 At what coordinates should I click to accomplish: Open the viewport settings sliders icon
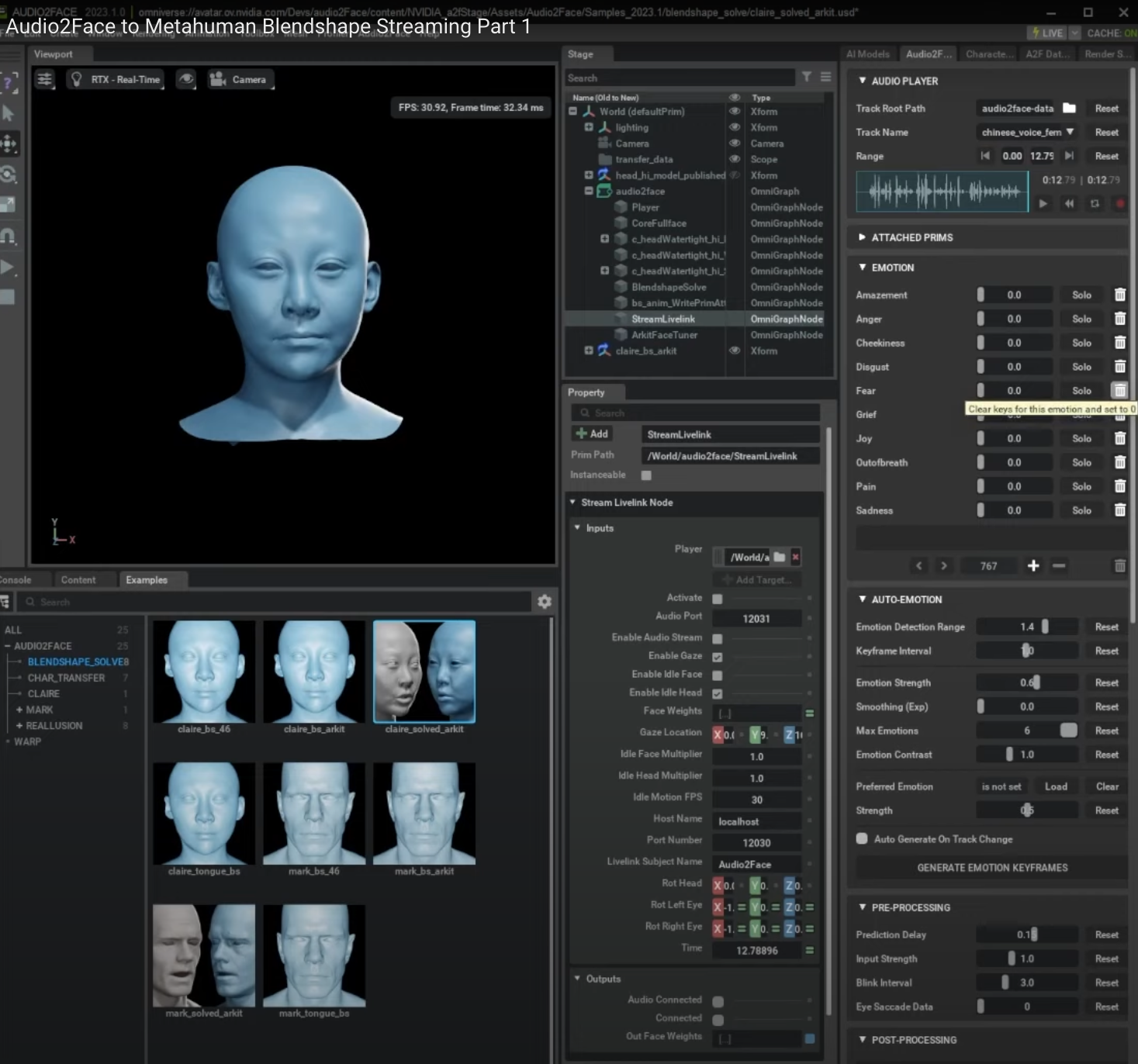tap(45, 79)
